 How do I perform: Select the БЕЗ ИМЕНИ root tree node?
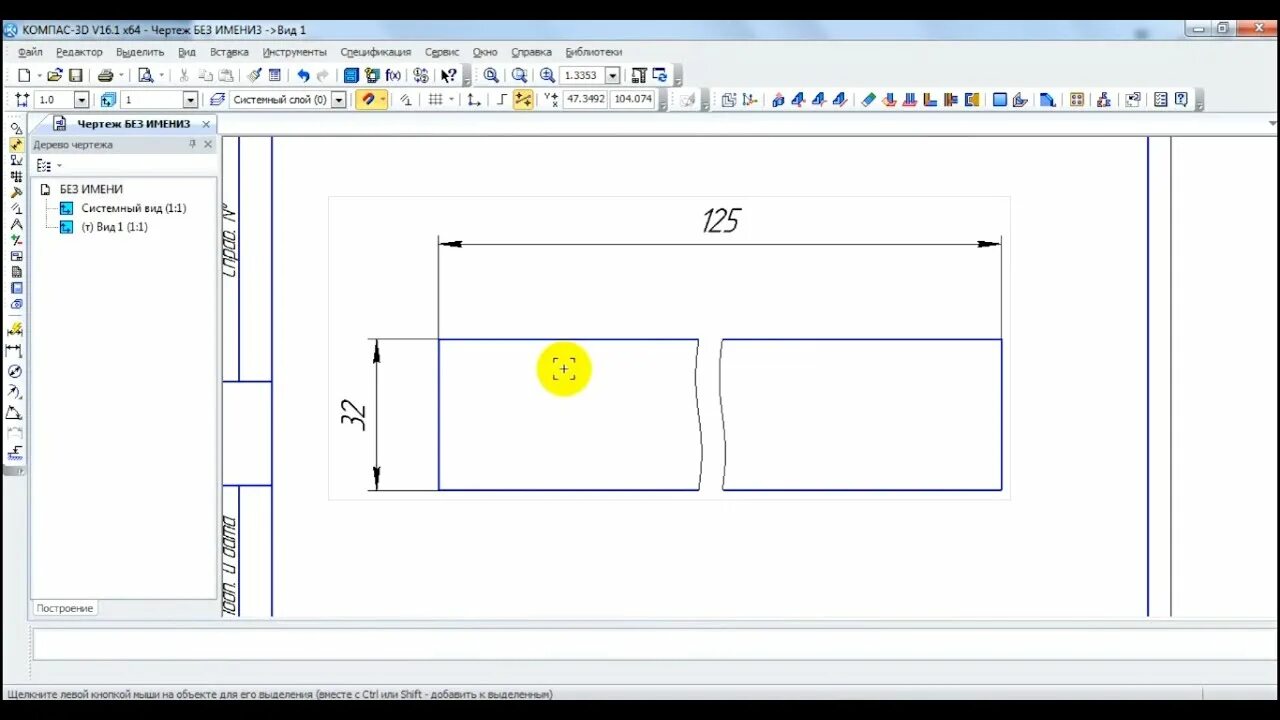91,189
